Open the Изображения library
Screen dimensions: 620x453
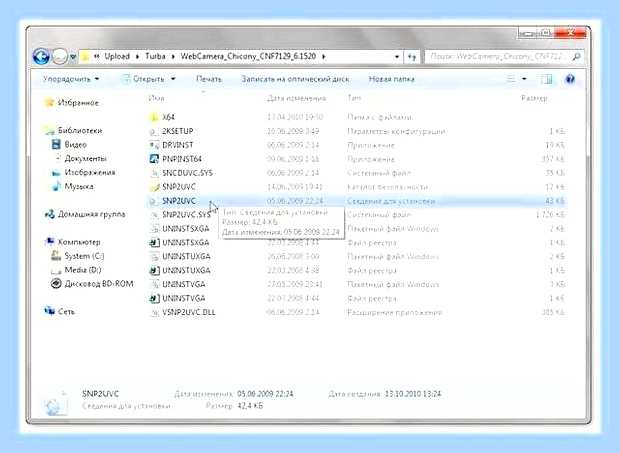pos(90,172)
